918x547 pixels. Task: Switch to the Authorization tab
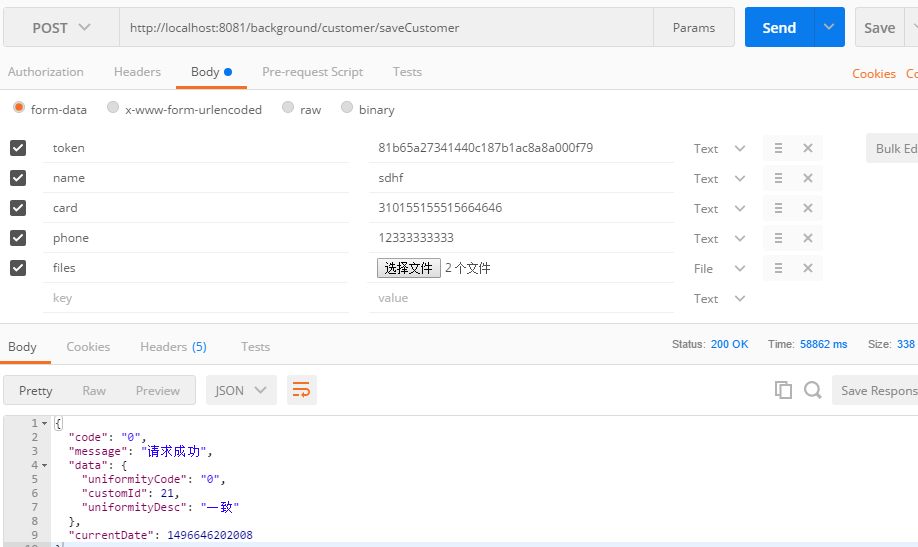pyautogui.click(x=46, y=72)
